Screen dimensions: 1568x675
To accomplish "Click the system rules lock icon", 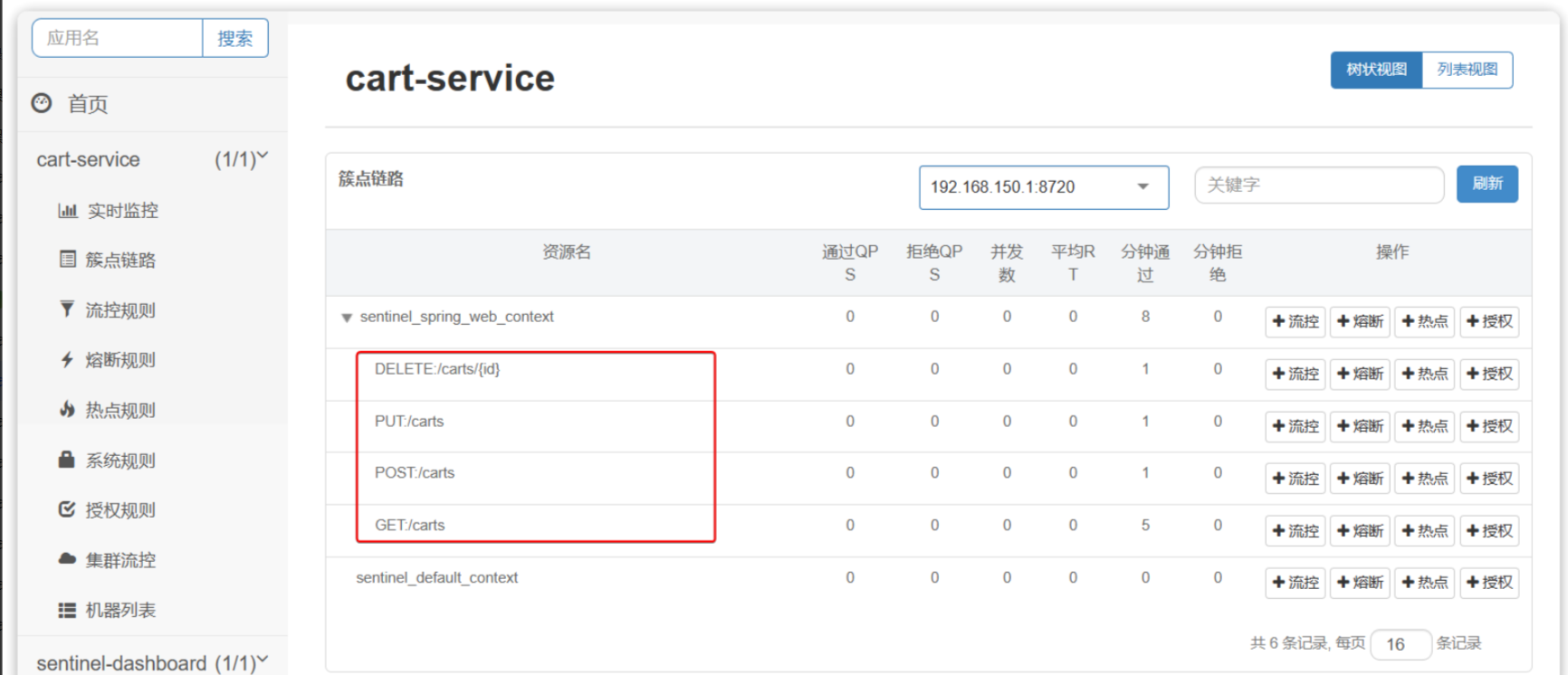I will (x=67, y=460).
